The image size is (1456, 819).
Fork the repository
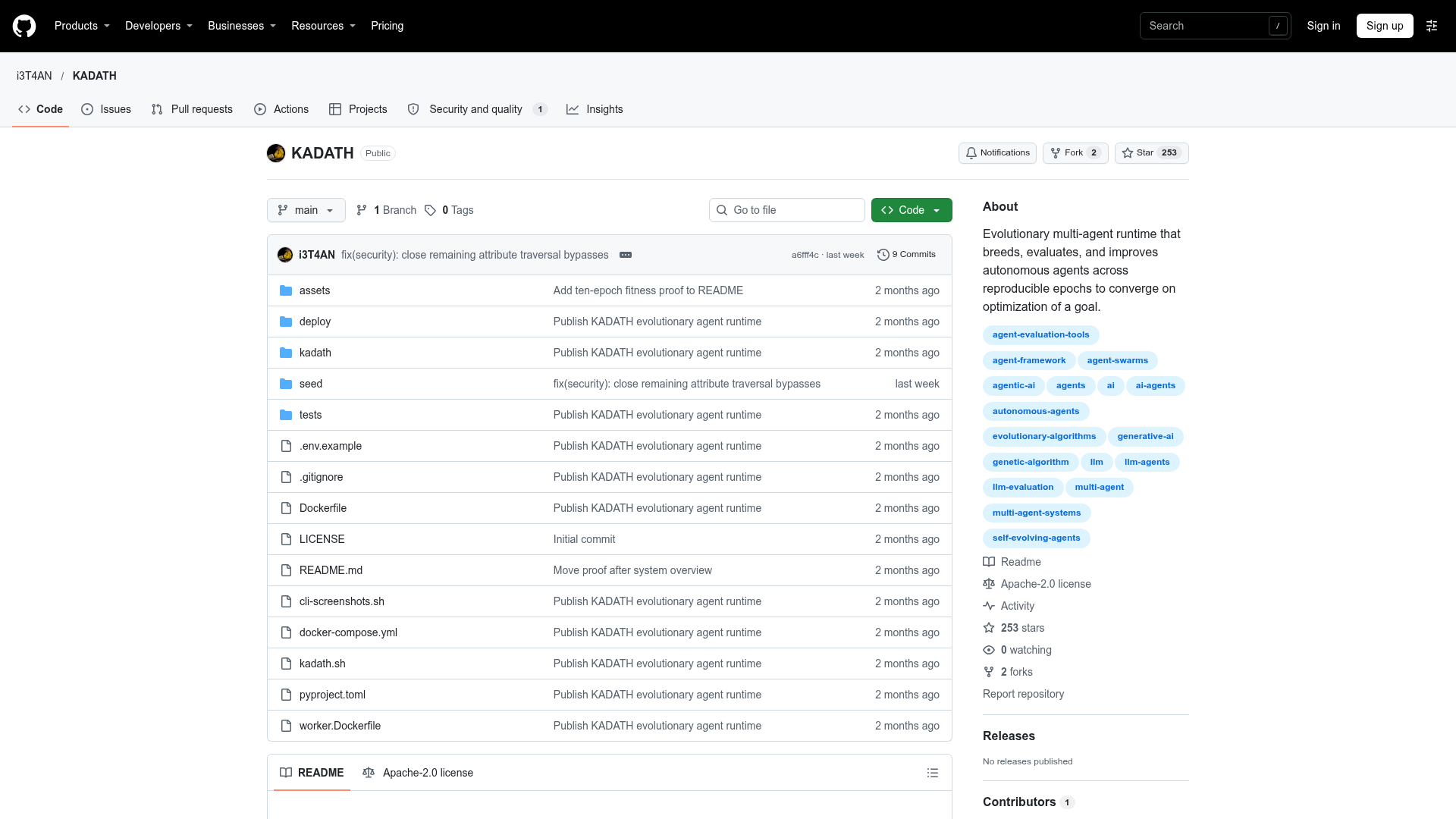click(x=1075, y=153)
